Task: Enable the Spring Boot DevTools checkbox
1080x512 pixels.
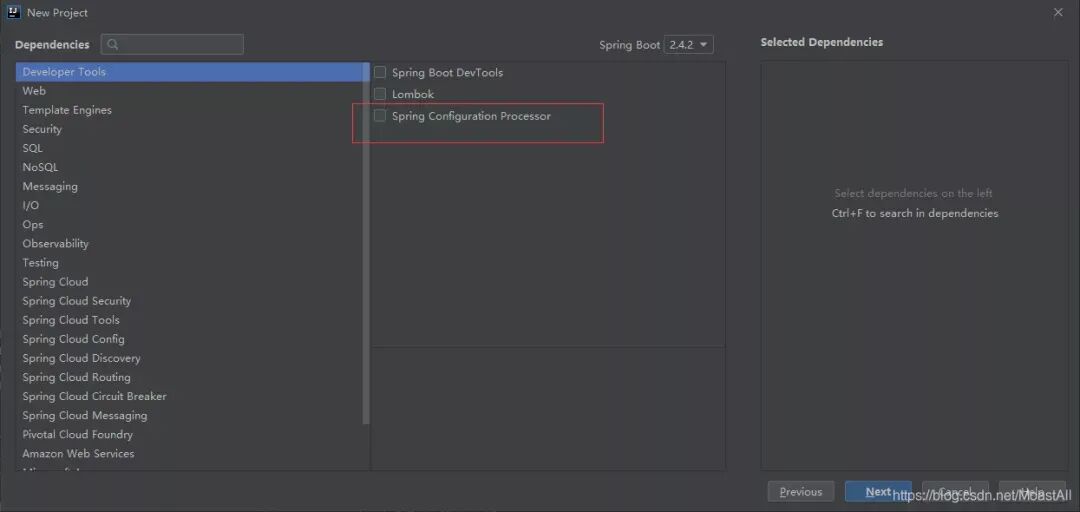Action: [380, 72]
